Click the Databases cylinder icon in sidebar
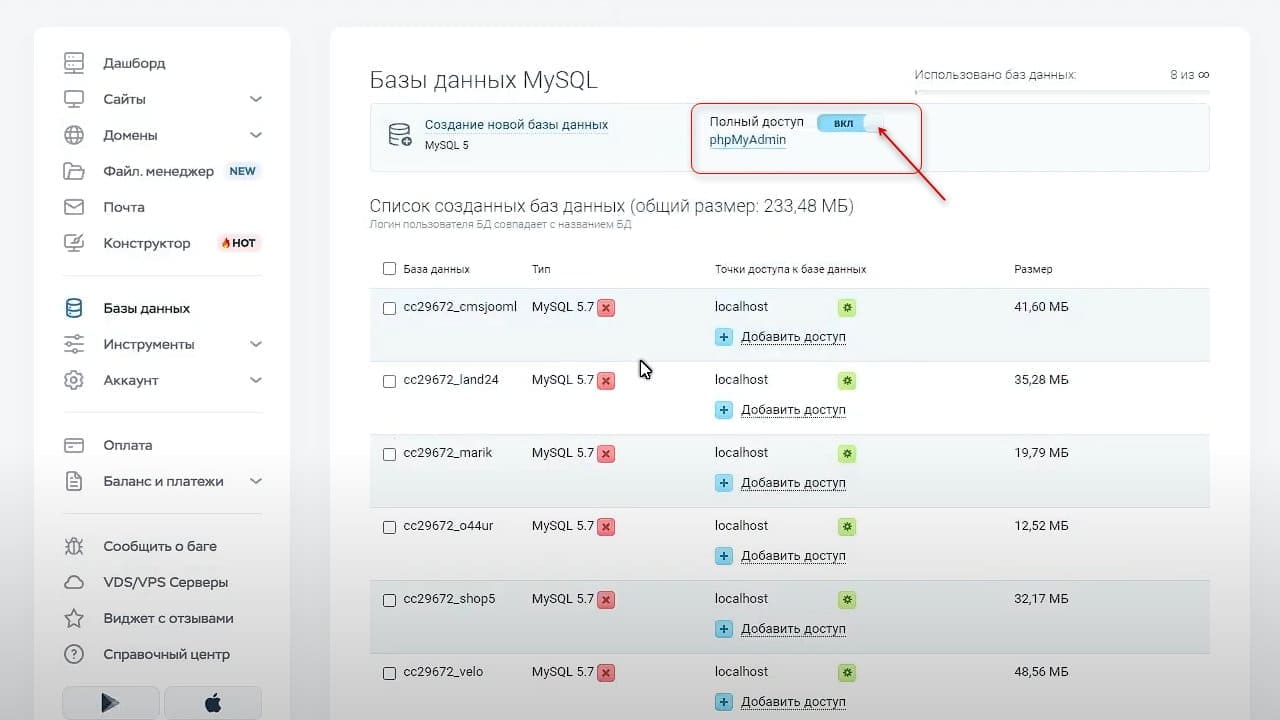Image resolution: width=1280 pixels, height=720 pixels. [74, 308]
